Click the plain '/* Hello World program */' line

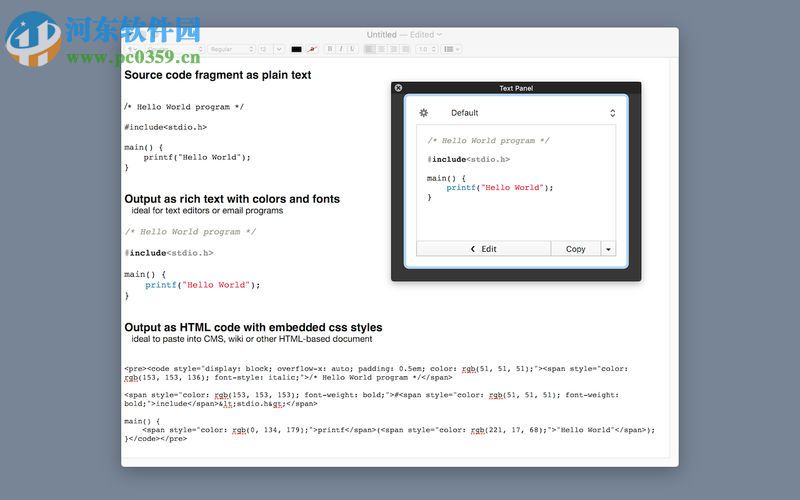pos(184,107)
